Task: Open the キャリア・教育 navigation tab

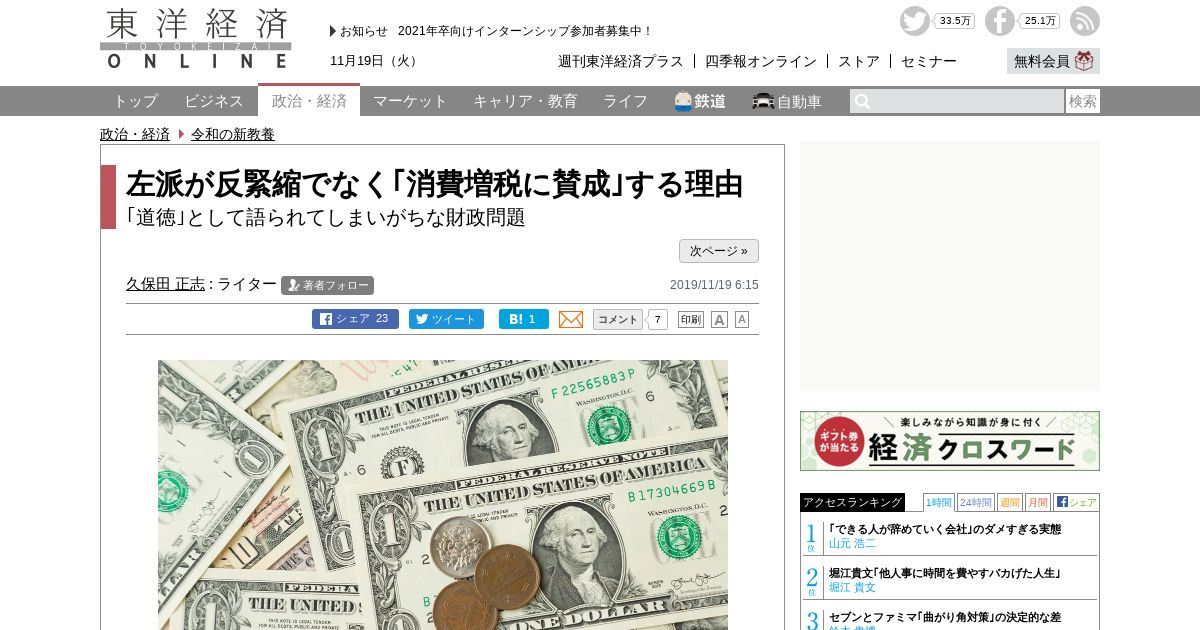Action: coord(525,101)
